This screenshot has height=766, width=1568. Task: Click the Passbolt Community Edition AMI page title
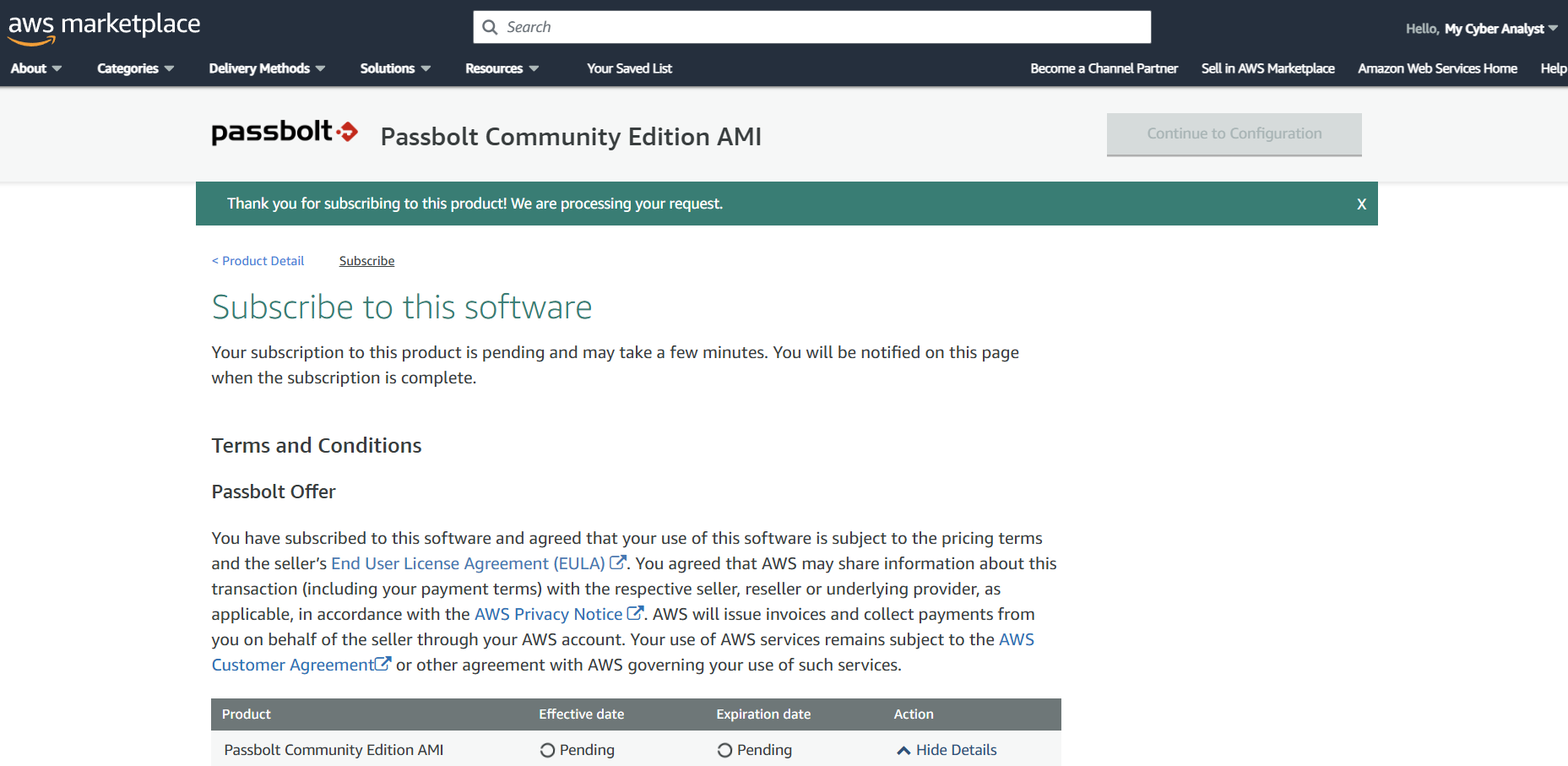coord(571,137)
